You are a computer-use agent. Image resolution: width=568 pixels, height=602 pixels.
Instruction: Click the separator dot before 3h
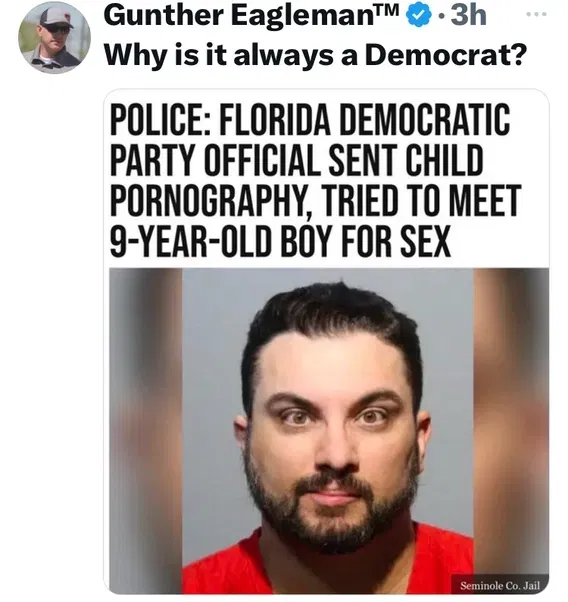tap(442, 16)
